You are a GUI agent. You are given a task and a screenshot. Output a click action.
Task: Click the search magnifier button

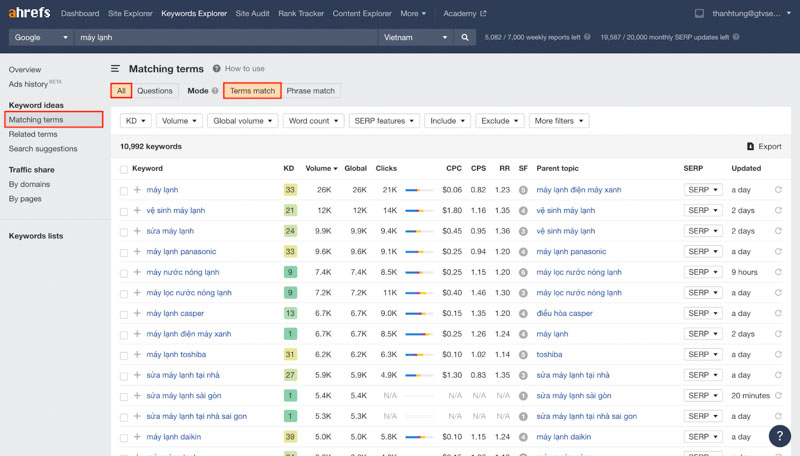(x=465, y=37)
